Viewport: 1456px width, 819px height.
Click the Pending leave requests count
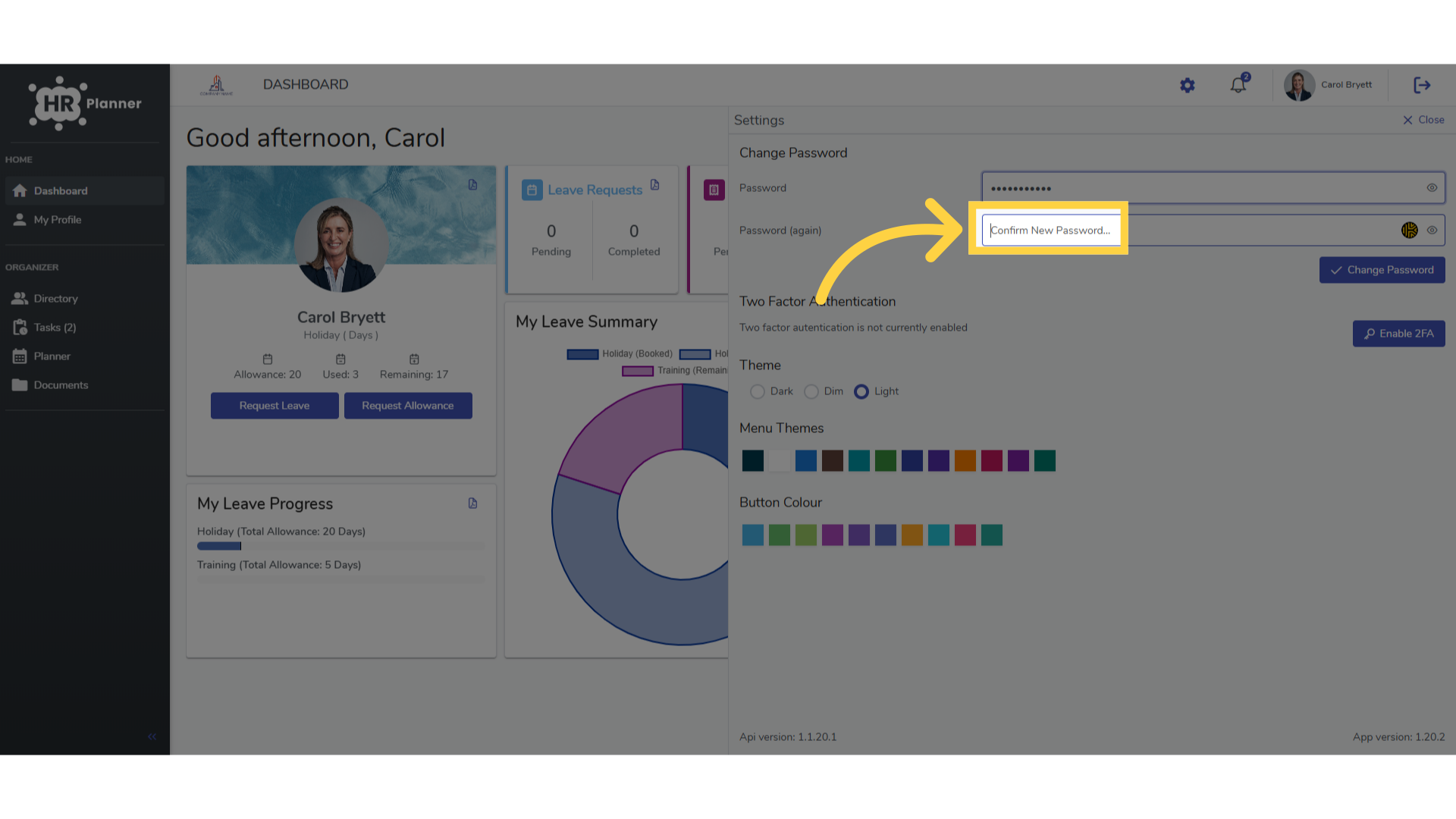(551, 231)
